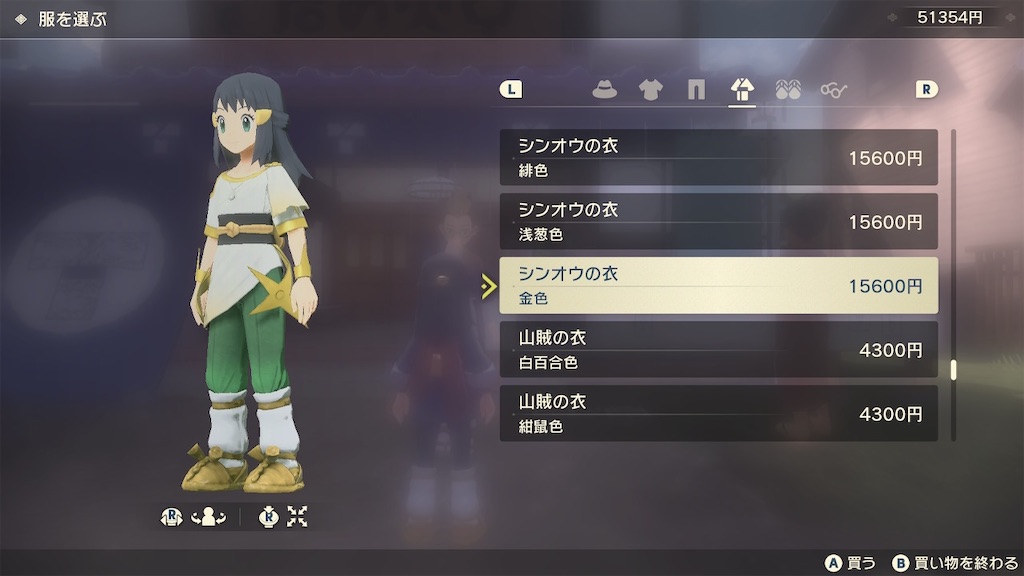
Task: Select the hat category icon
Action: coord(605,89)
